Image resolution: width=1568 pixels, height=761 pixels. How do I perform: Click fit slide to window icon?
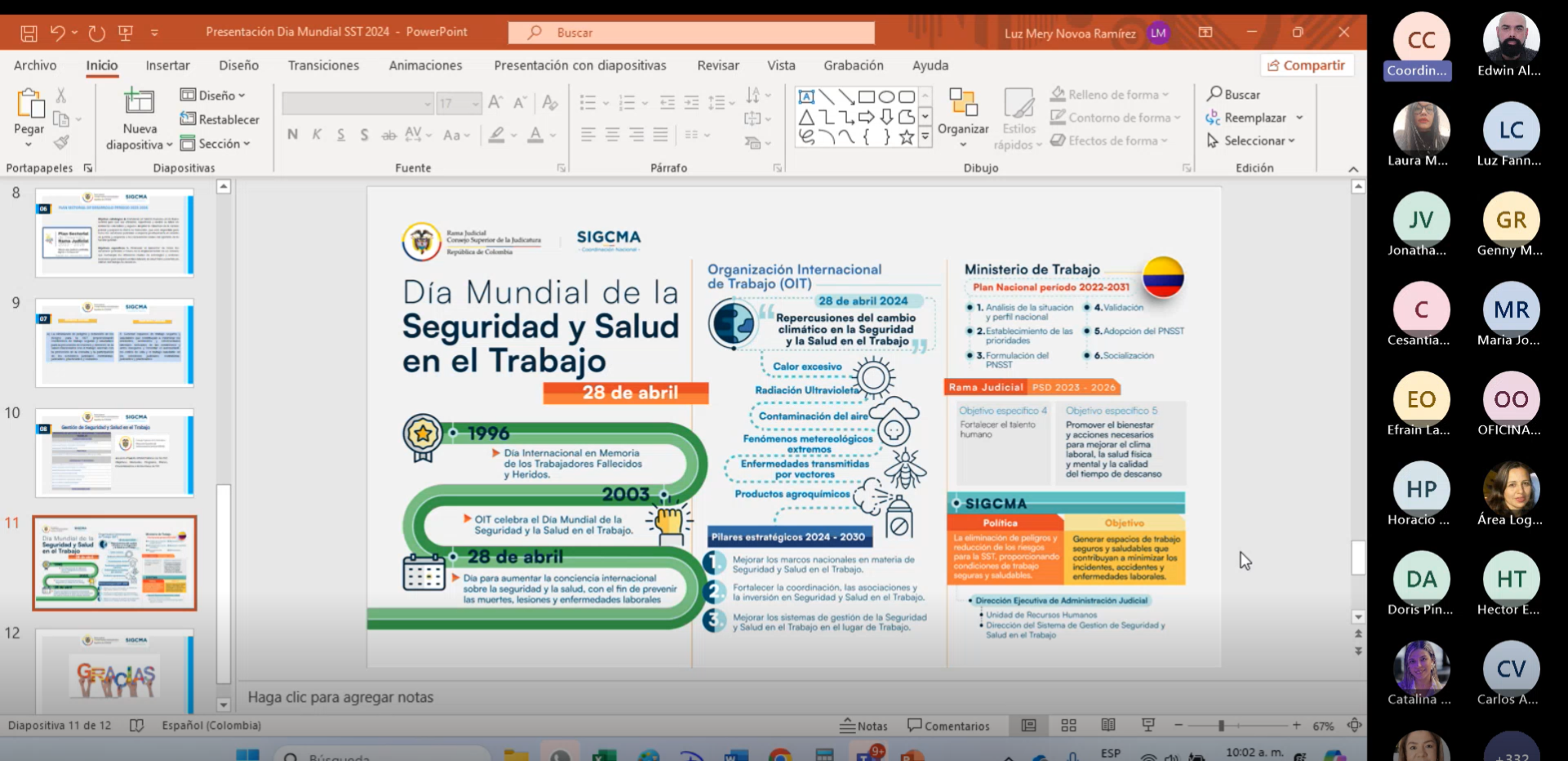[1355, 725]
